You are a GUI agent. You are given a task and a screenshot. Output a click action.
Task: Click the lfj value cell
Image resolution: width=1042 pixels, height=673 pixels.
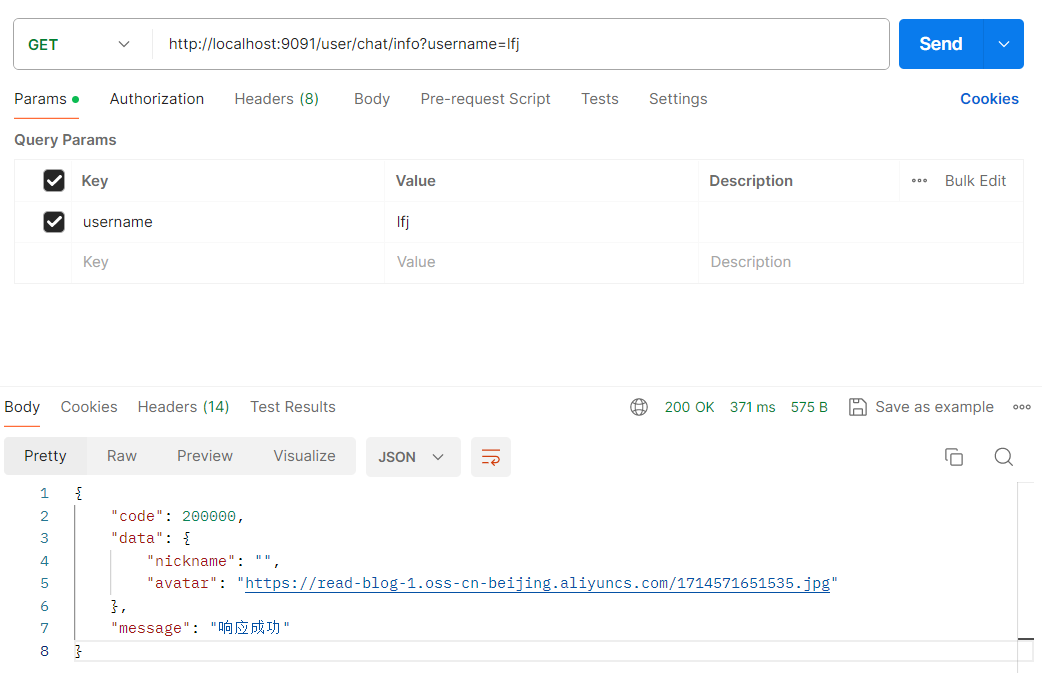coord(541,222)
